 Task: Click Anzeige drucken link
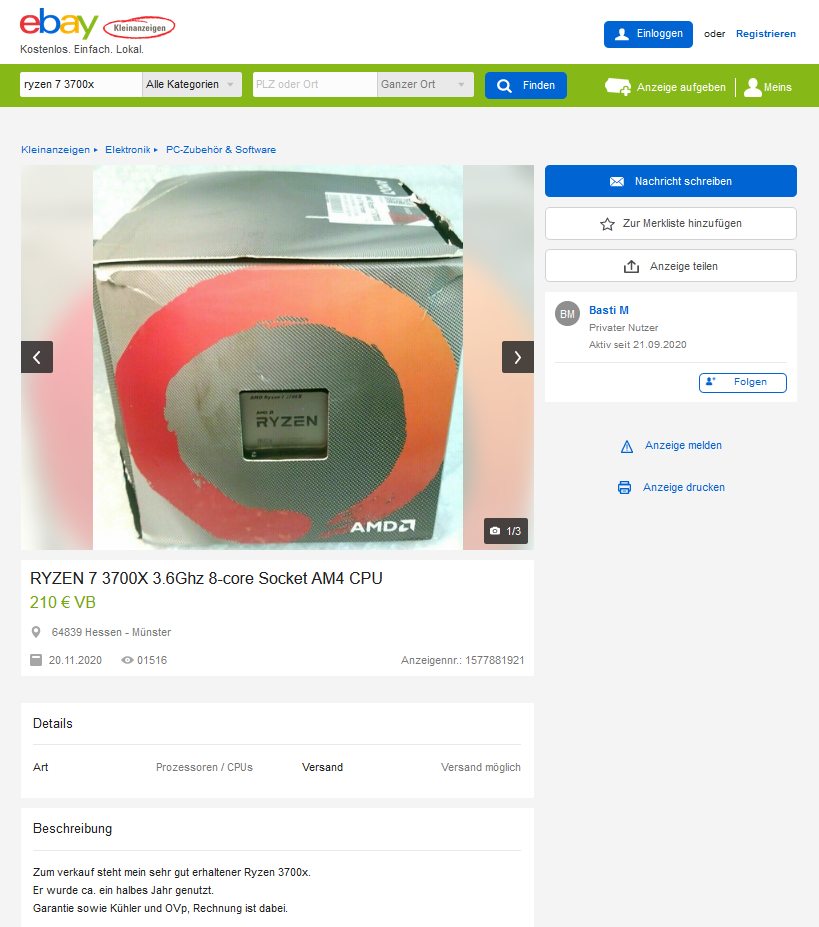[684, 487]
